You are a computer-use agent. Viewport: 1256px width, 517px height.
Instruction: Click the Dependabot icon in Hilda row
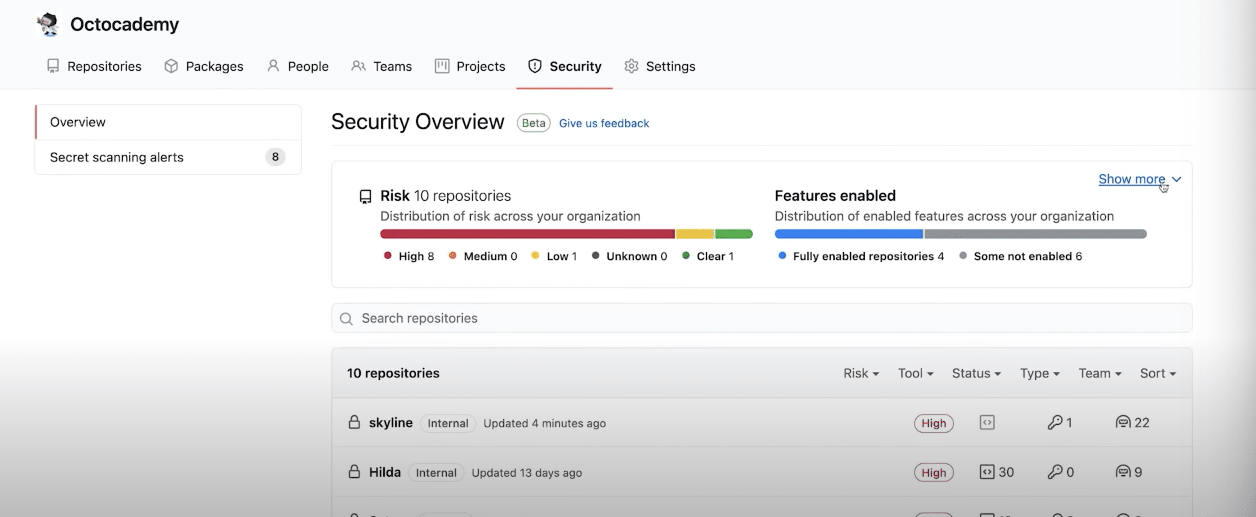point(1123,472)
